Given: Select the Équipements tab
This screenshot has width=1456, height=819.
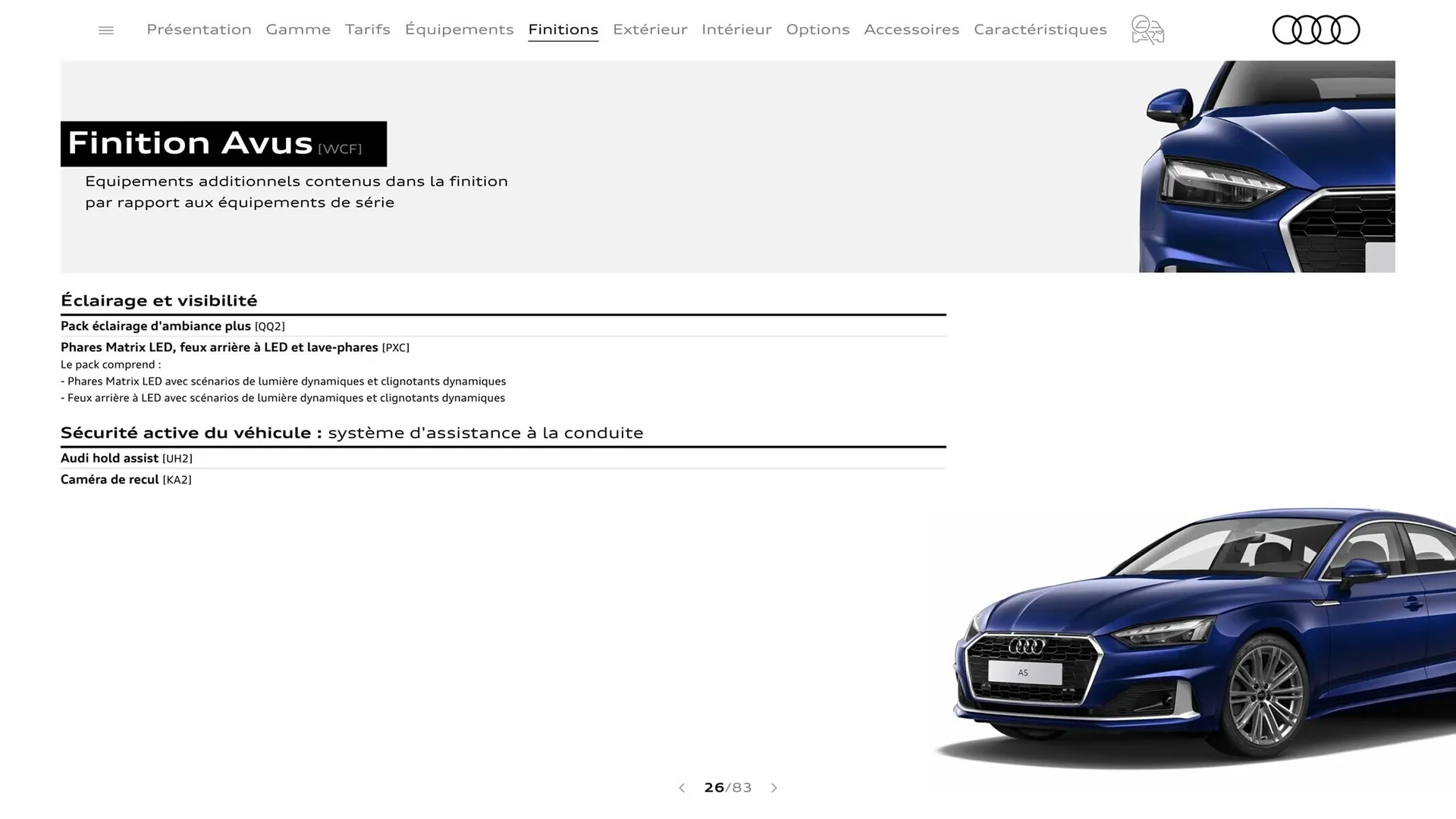Looking at the screenshot, I should coord(460,30).
